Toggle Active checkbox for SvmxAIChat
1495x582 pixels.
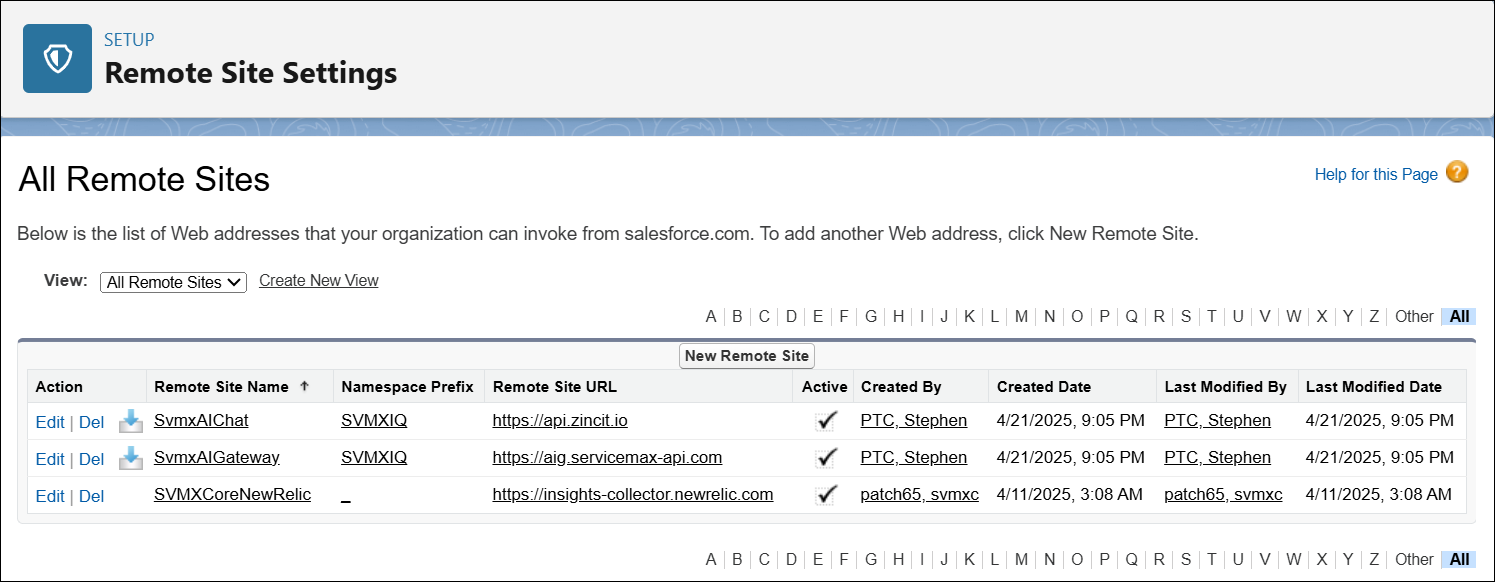[826, 421]
